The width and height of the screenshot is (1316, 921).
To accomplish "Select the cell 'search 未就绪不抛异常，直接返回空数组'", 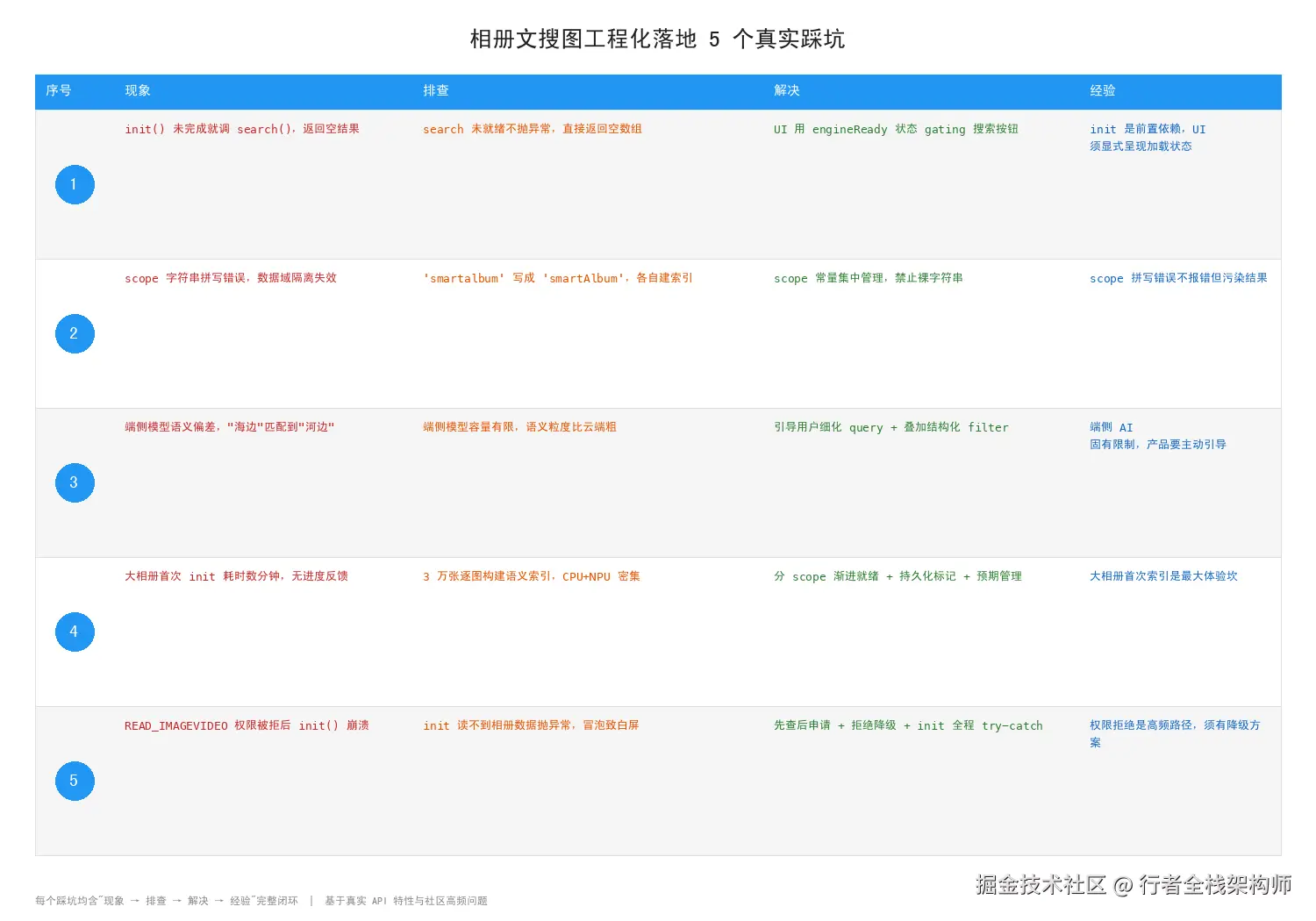I will pos(533,129).
